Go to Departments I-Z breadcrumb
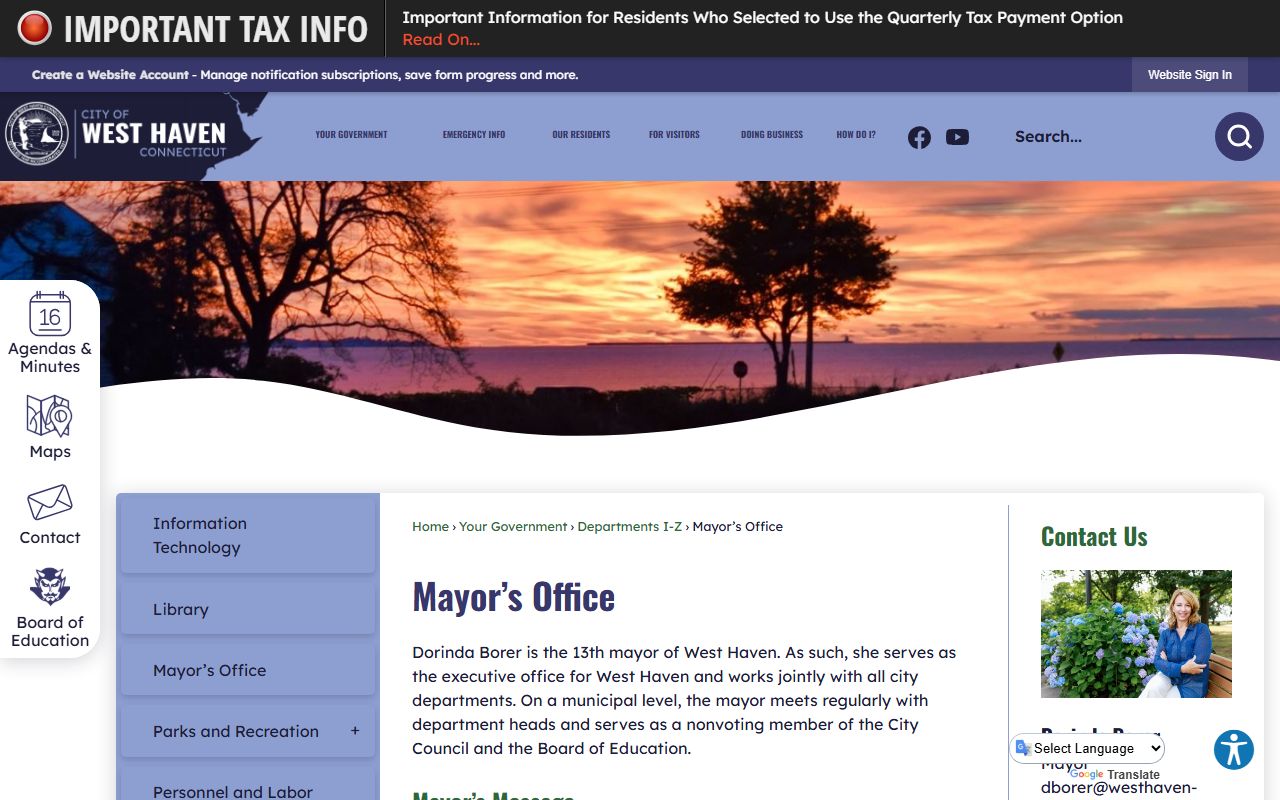This screenshot has width=1280, height=800. [629, 527]
